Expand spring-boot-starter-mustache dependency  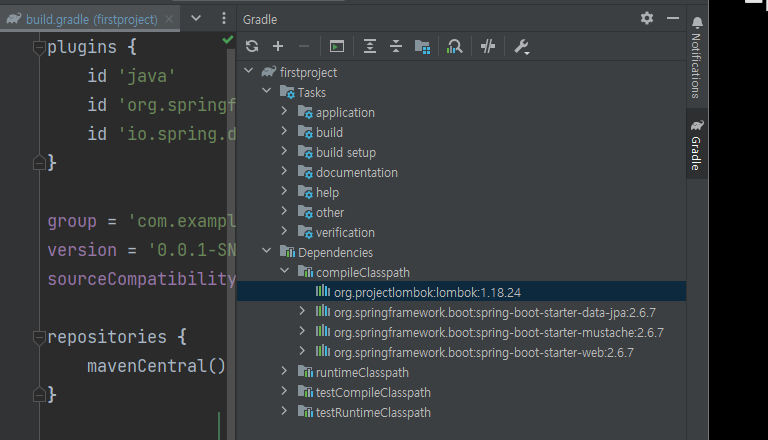click(302, 331)
